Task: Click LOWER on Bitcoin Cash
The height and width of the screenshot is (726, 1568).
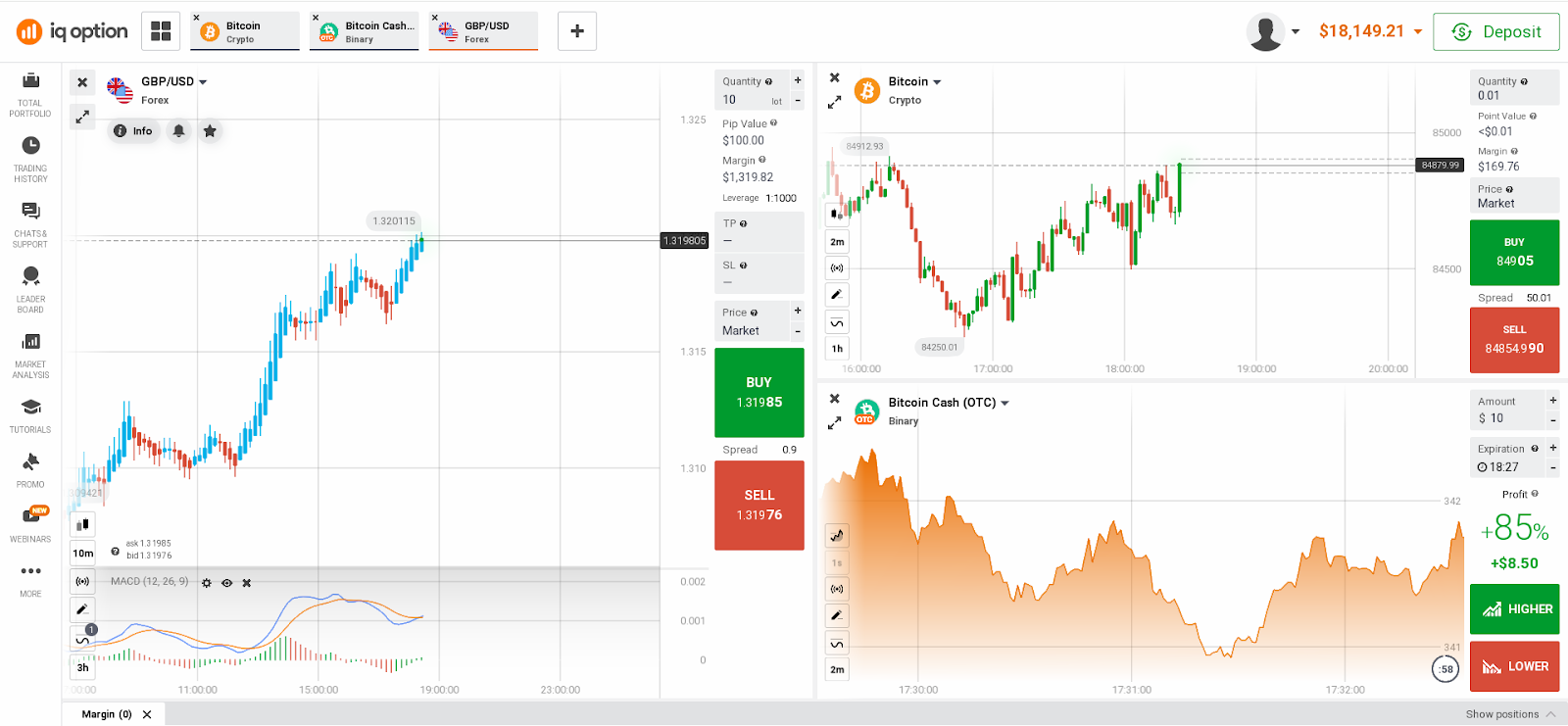Action: click(1515, 666)
